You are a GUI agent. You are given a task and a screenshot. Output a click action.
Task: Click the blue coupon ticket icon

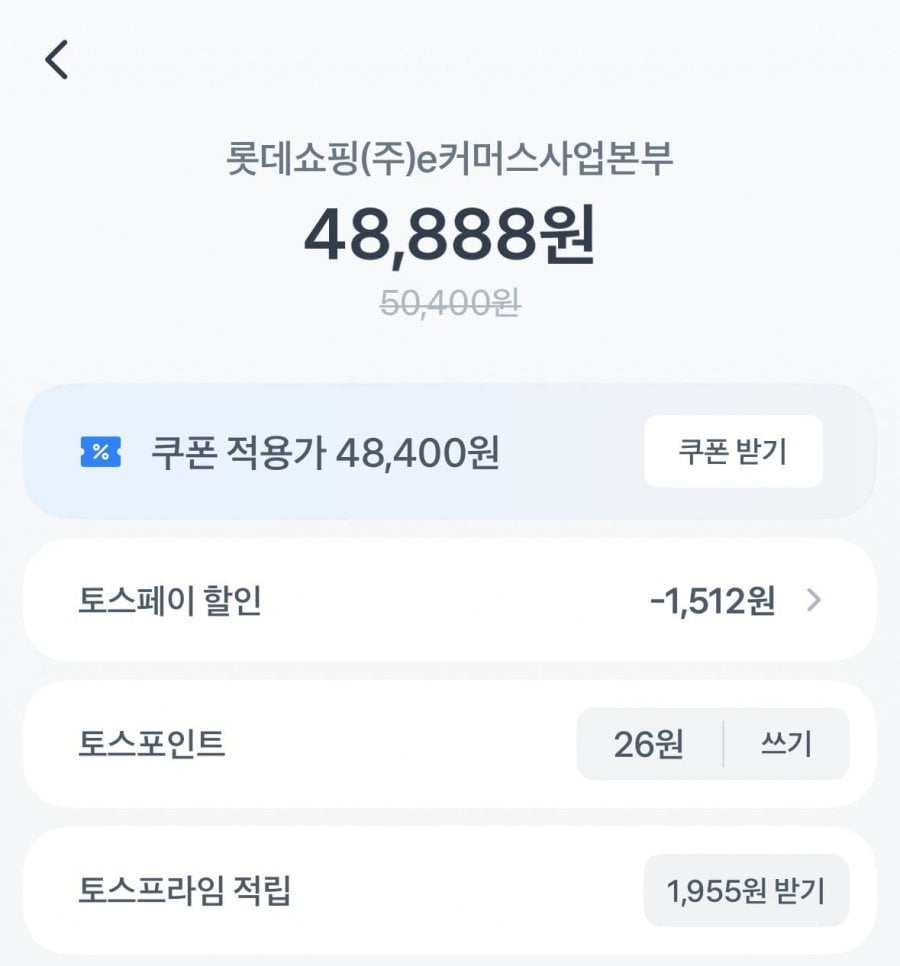[x=100, y=452]
